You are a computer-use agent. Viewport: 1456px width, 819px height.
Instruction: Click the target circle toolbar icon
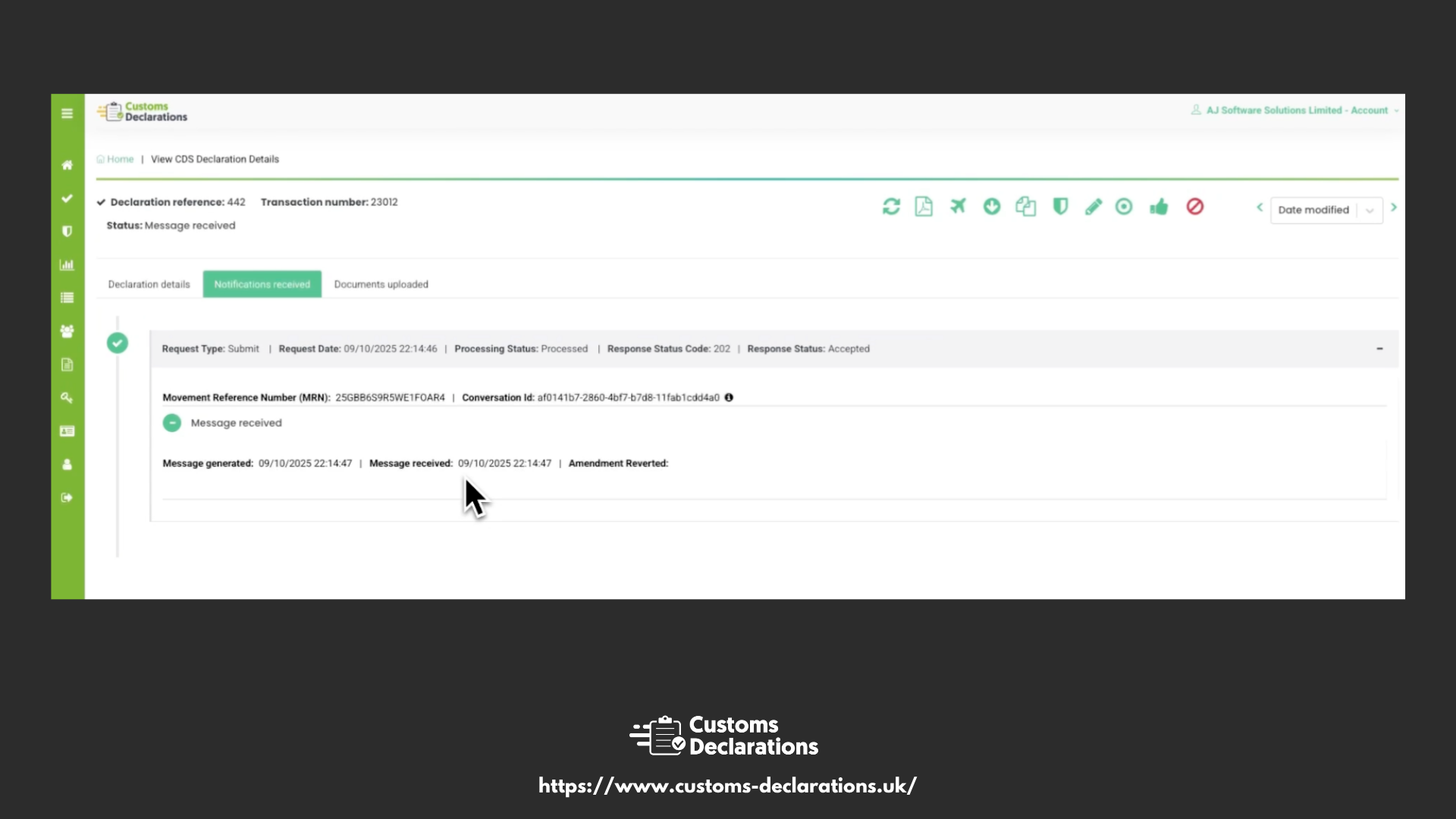pos(1124,206)
